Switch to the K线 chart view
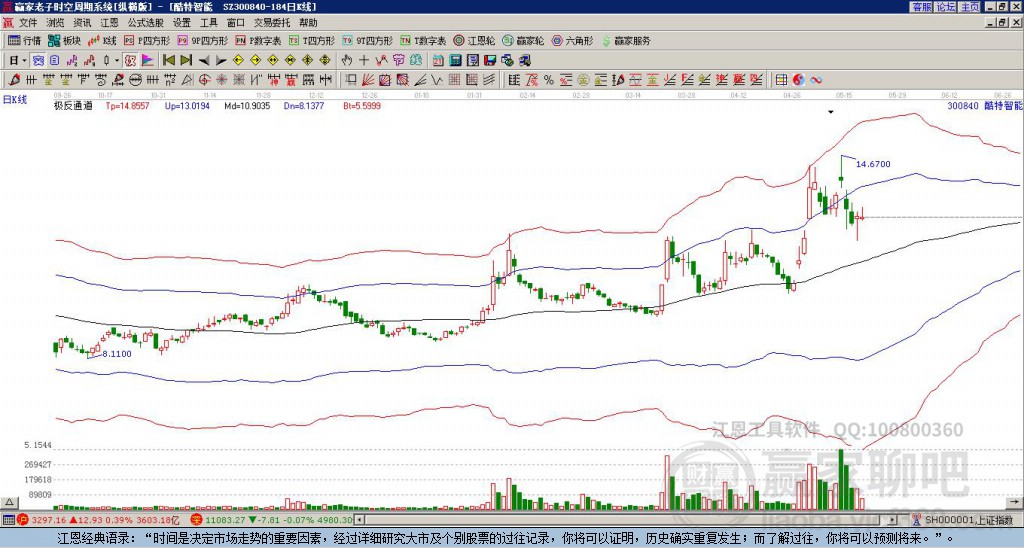Screen dimensions: 1024x548 click(x=102, y=40)
